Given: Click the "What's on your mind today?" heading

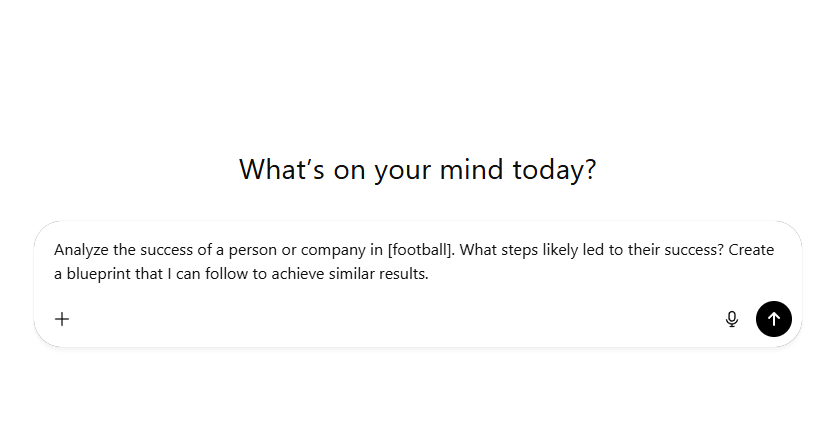Looking at the screenshot, I should click(417, 169).
